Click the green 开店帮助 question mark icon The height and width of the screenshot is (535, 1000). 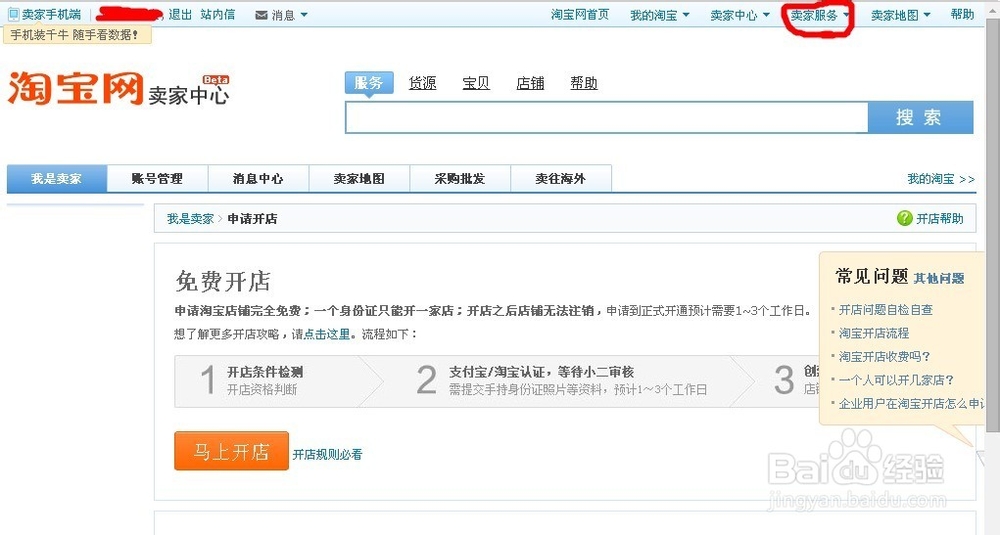click(x=904, y=218)
